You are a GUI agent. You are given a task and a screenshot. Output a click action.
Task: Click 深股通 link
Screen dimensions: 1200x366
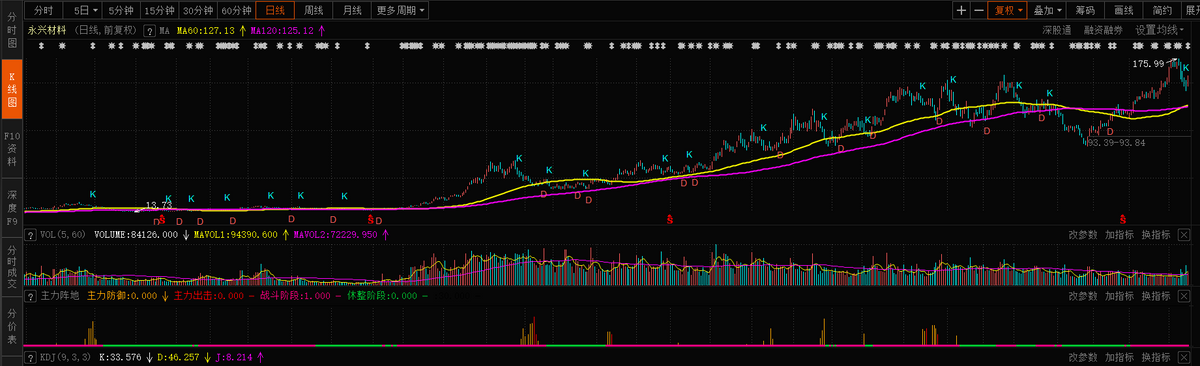tap(1056, 31)
